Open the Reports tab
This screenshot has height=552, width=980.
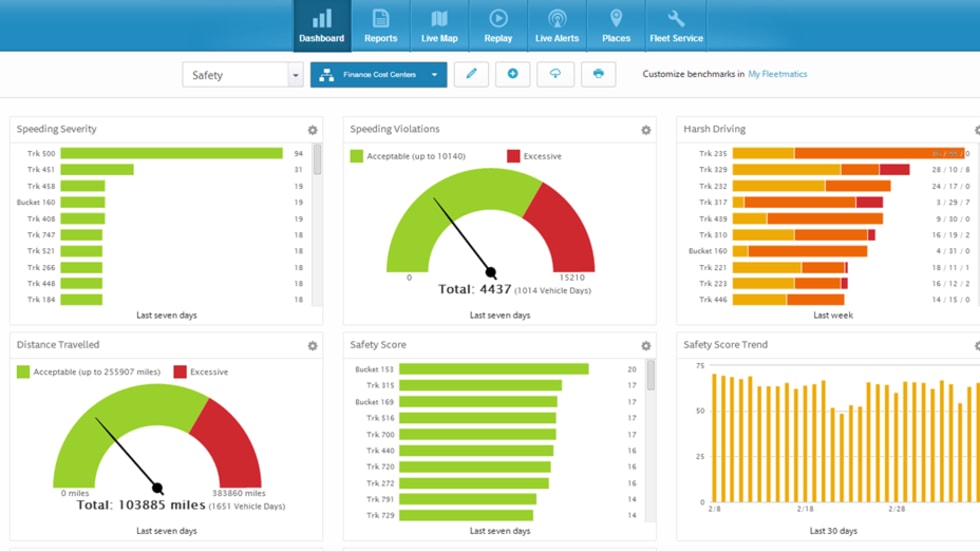[380, 26]
